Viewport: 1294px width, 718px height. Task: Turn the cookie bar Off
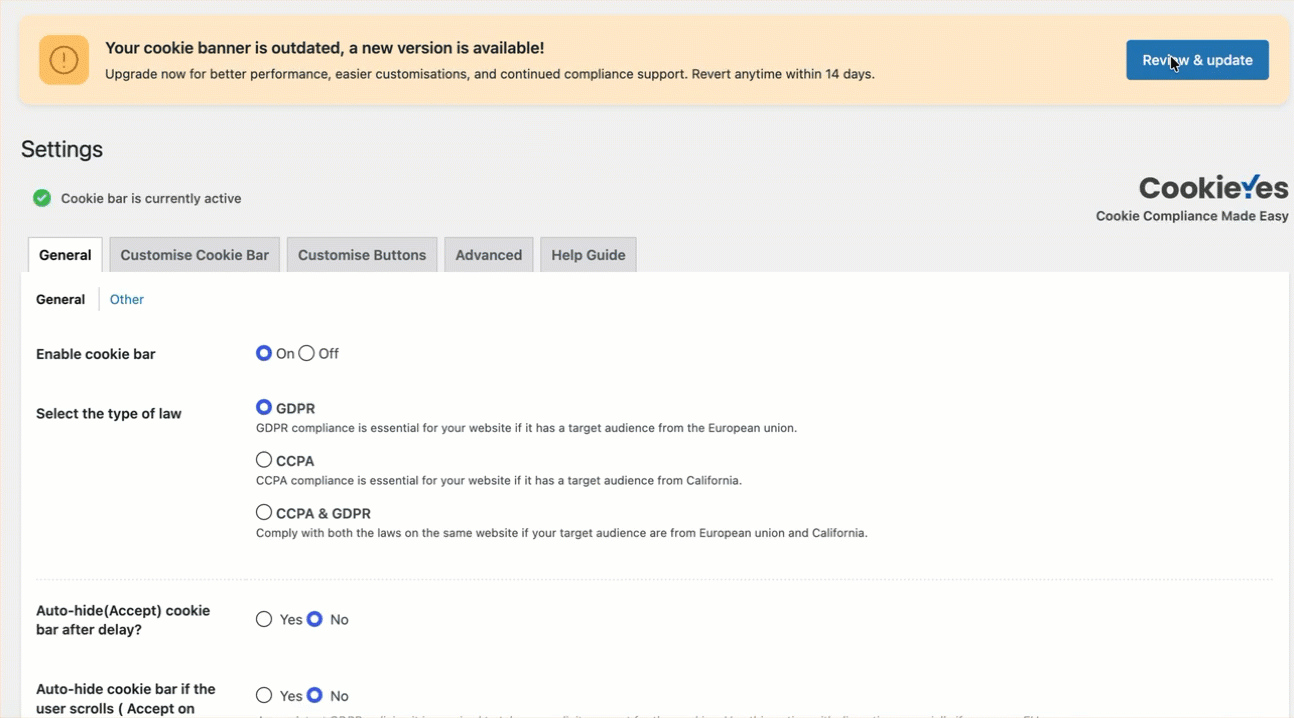point(307,353)
